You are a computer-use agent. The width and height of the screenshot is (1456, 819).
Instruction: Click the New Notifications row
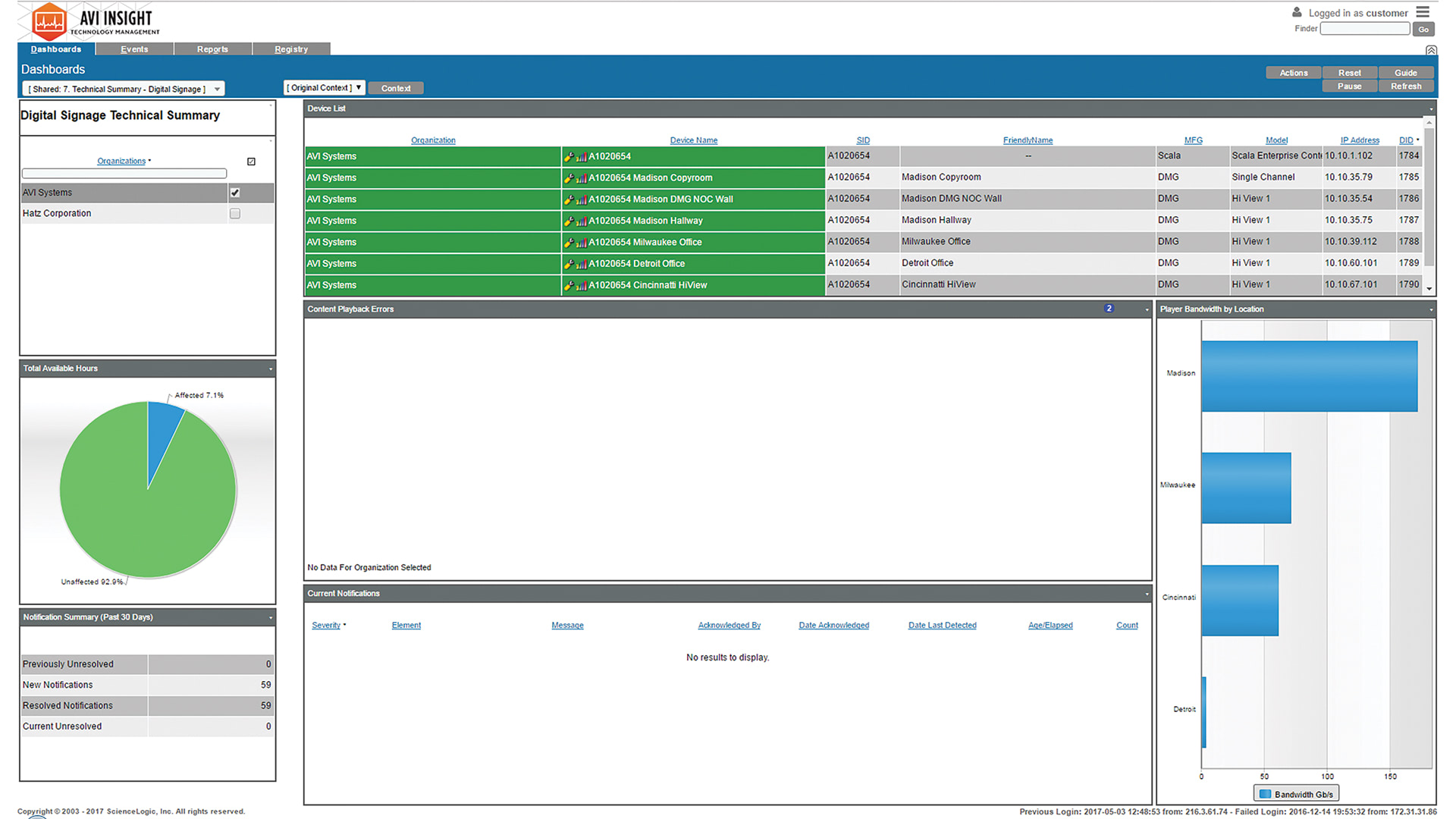[x=147, y=685]
